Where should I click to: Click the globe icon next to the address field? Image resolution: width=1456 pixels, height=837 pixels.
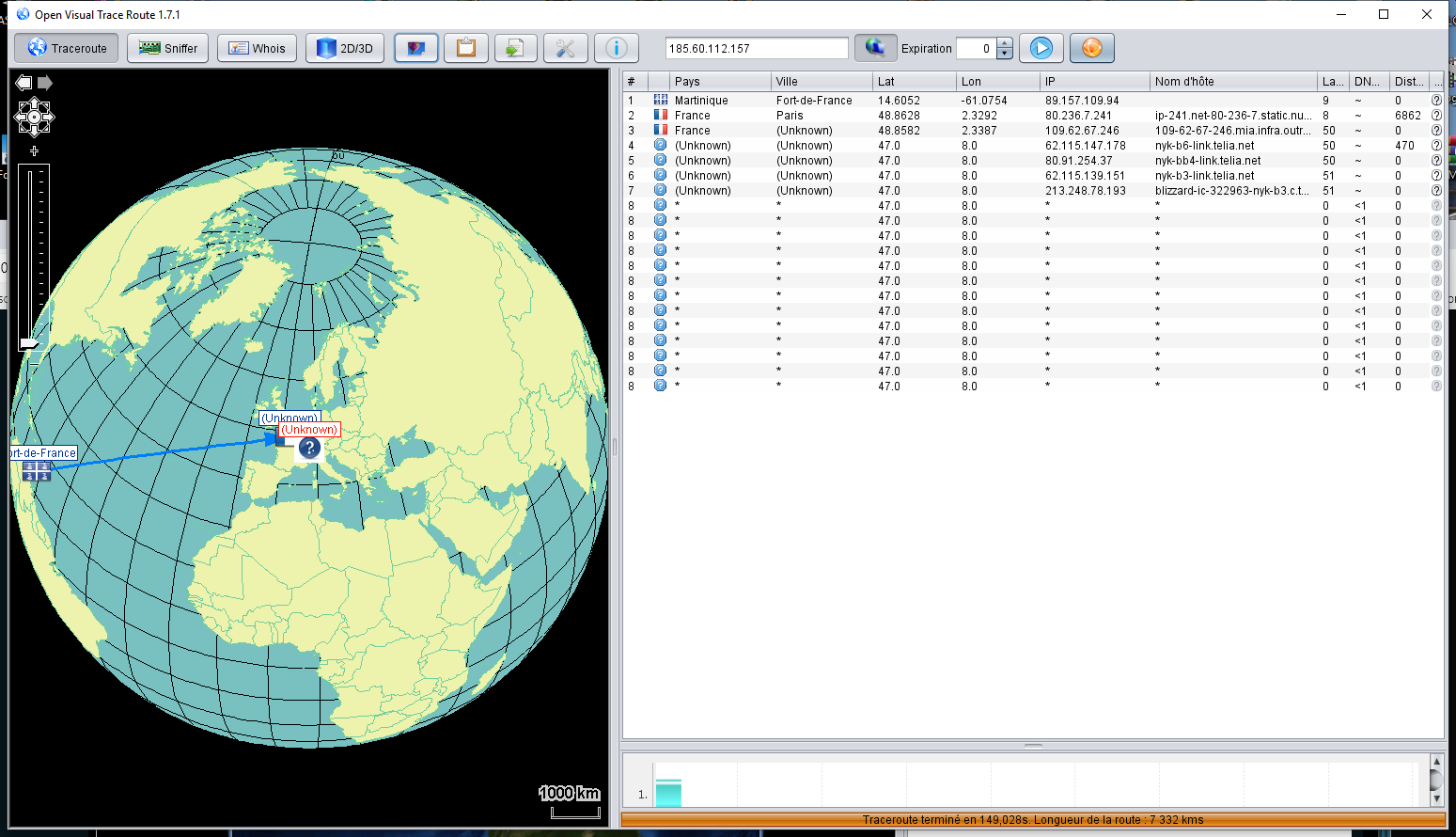[x=875, y=48]
